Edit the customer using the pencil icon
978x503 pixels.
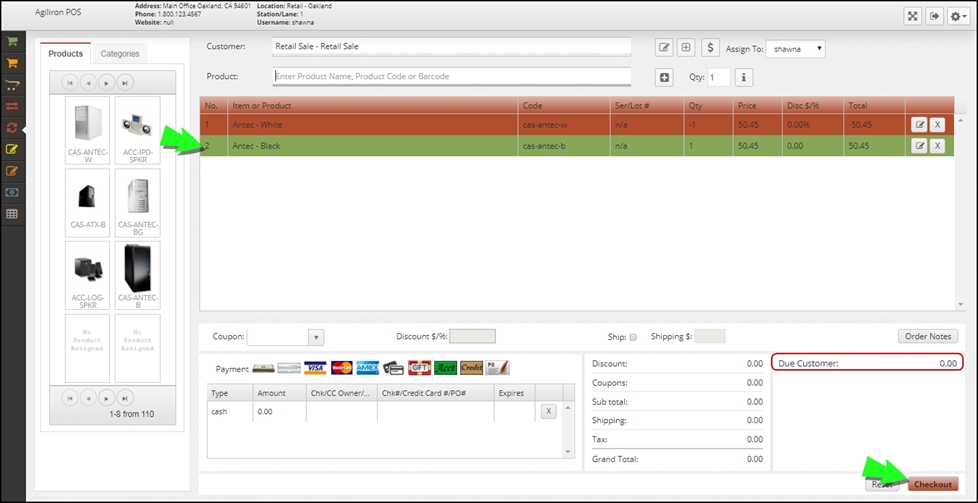point(664,47)
